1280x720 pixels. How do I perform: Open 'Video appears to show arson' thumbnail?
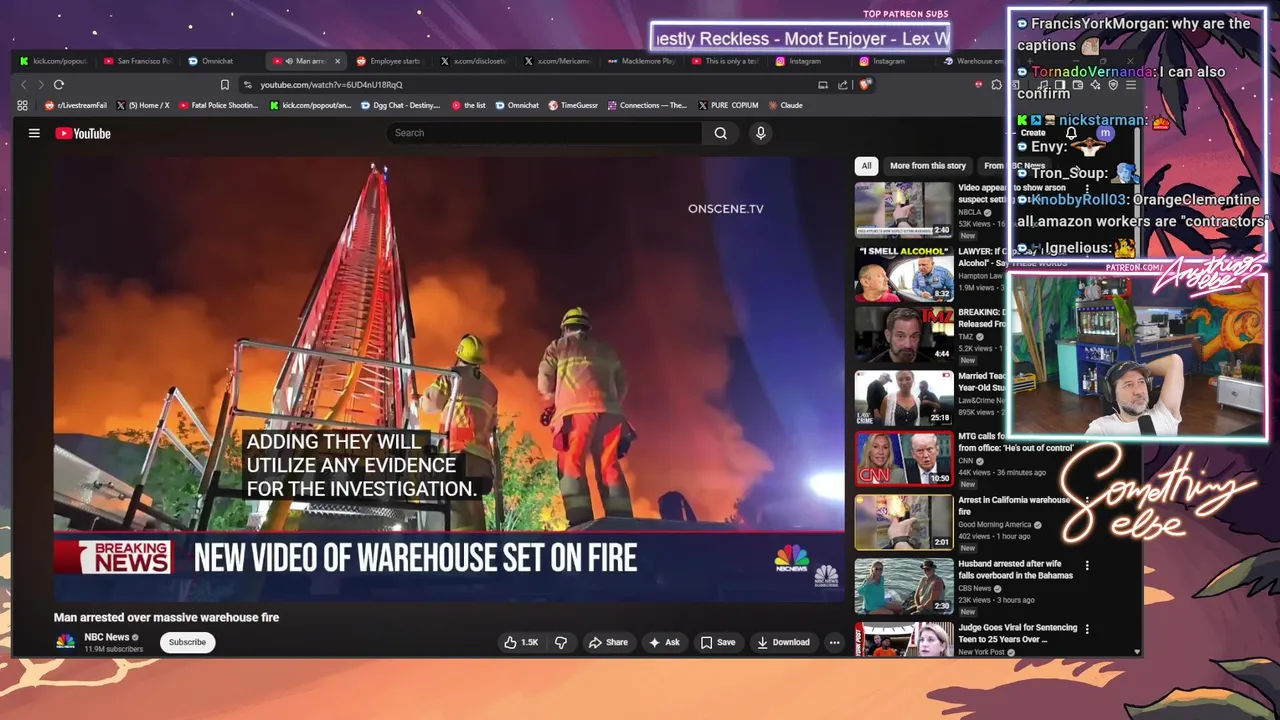904,209
